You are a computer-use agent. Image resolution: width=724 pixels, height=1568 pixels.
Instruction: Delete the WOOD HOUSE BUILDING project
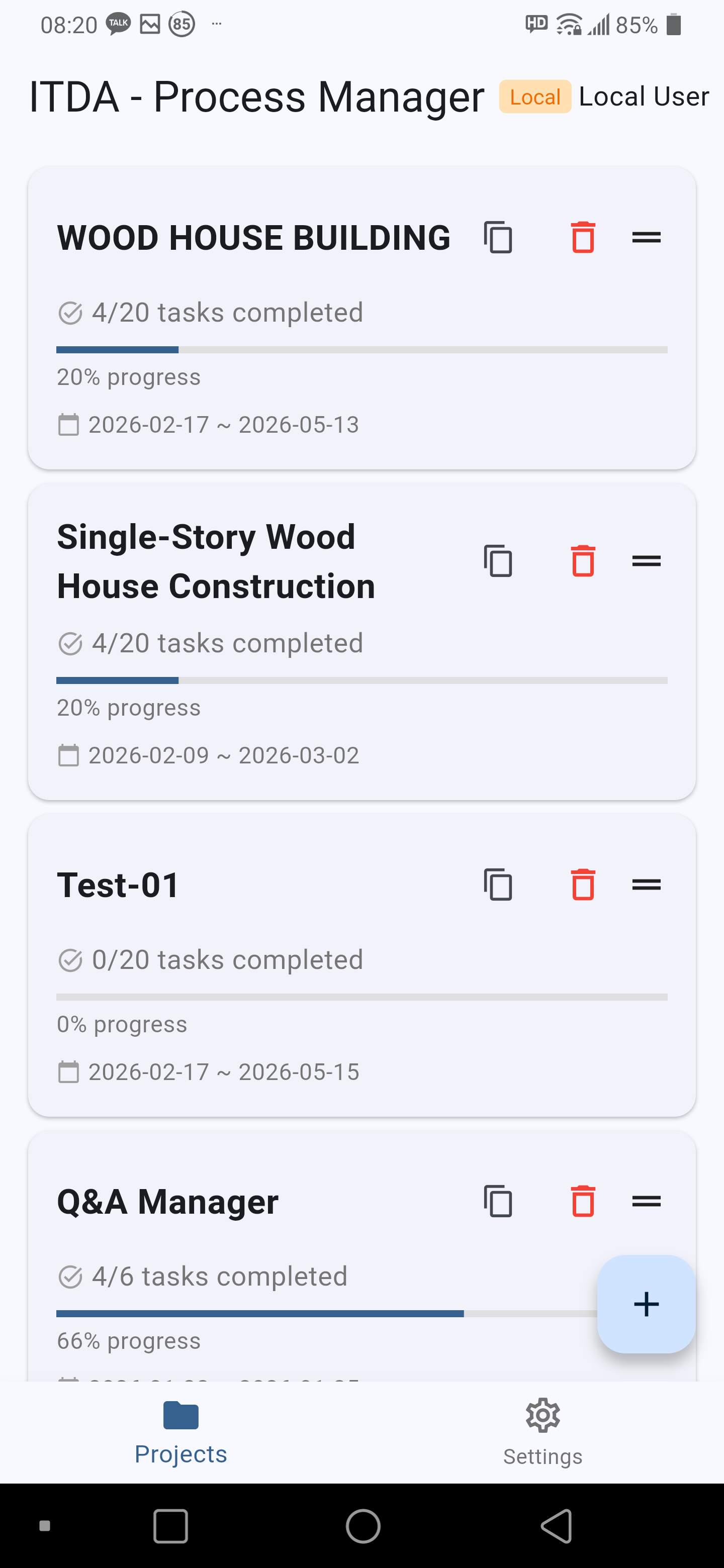pyautogui.click(x=583, y=238)
